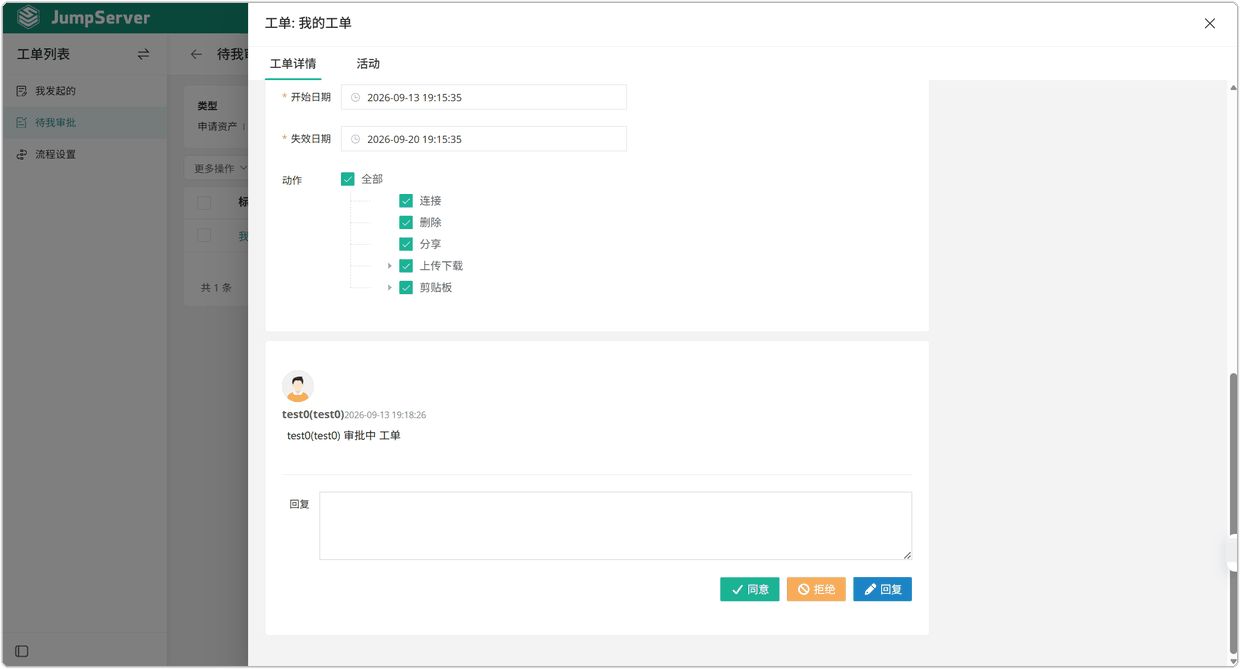This screenshot has width=1240, height=669.
Task: Click the timestamp '2026-09-13 19:18:26'
Action: click(385, 415)
